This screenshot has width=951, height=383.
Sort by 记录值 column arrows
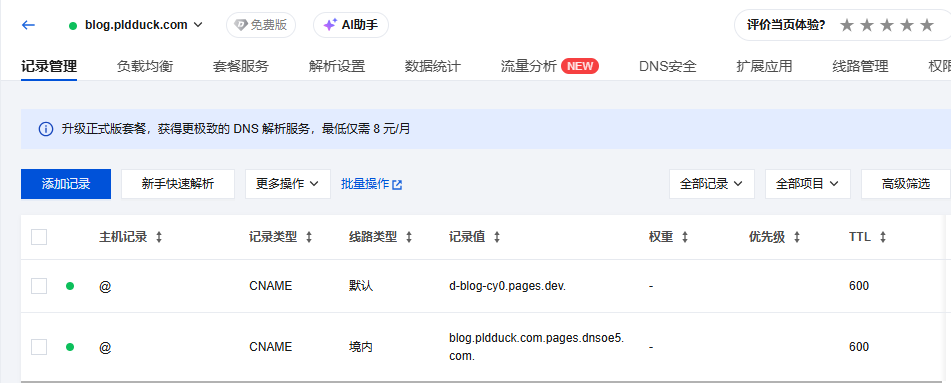click(497, 237)
